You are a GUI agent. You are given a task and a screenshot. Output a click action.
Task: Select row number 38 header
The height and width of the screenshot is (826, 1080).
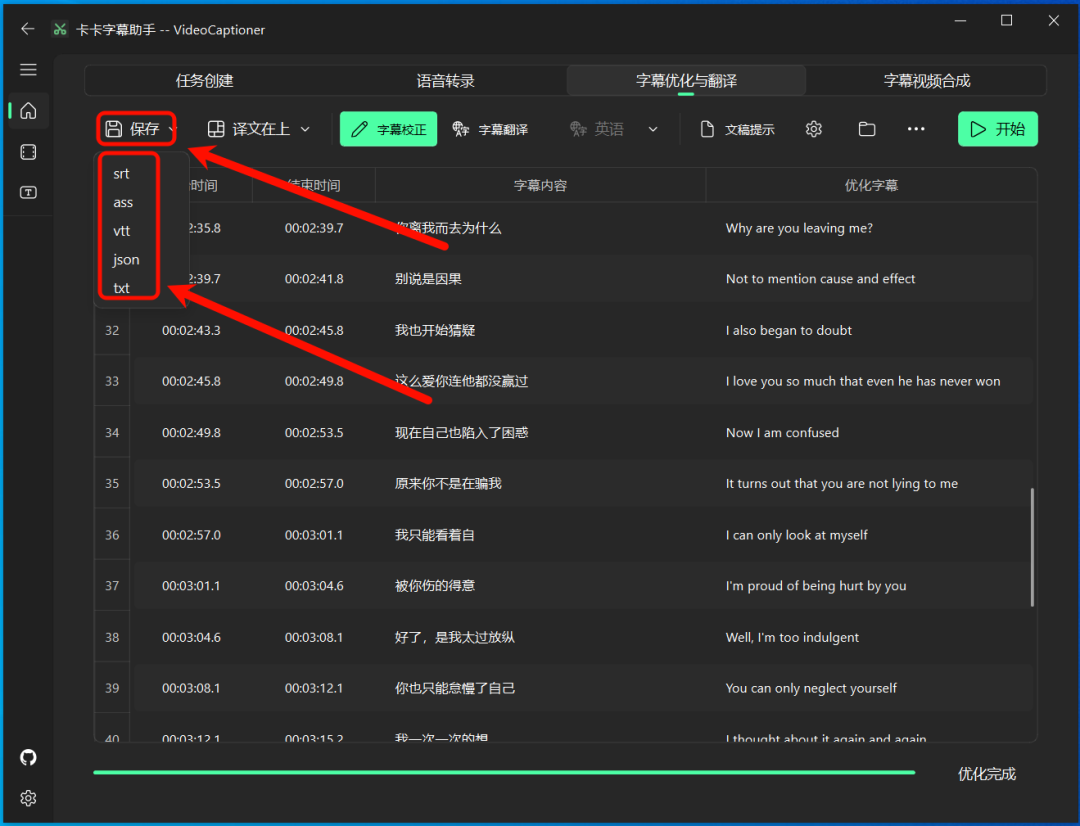pyautogui.click(x=112, y=637)
